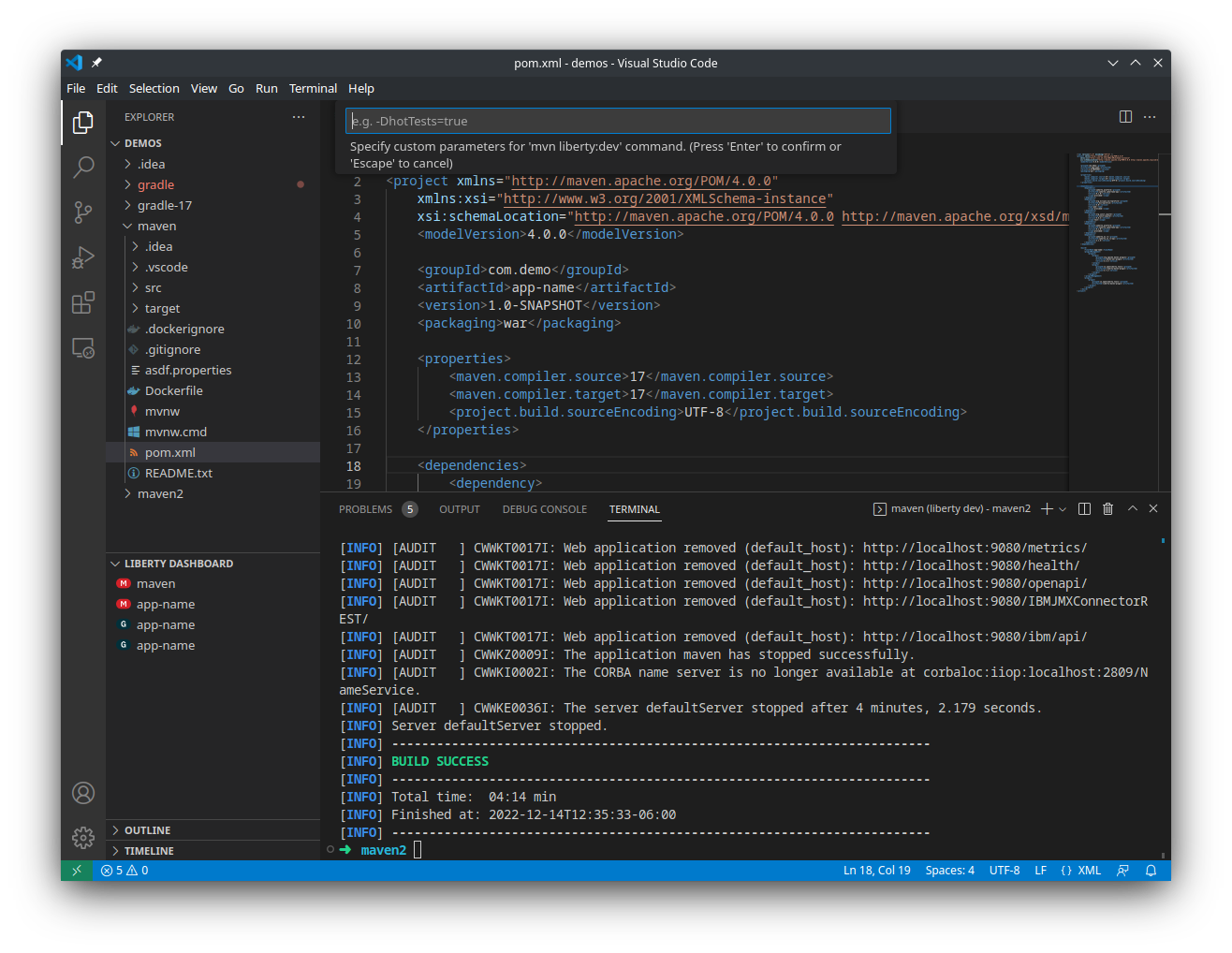The height and width of the screenshot is (953, 1232).
Task: Open the Remote Explorer view icon
Action: [x=83, y=348]
